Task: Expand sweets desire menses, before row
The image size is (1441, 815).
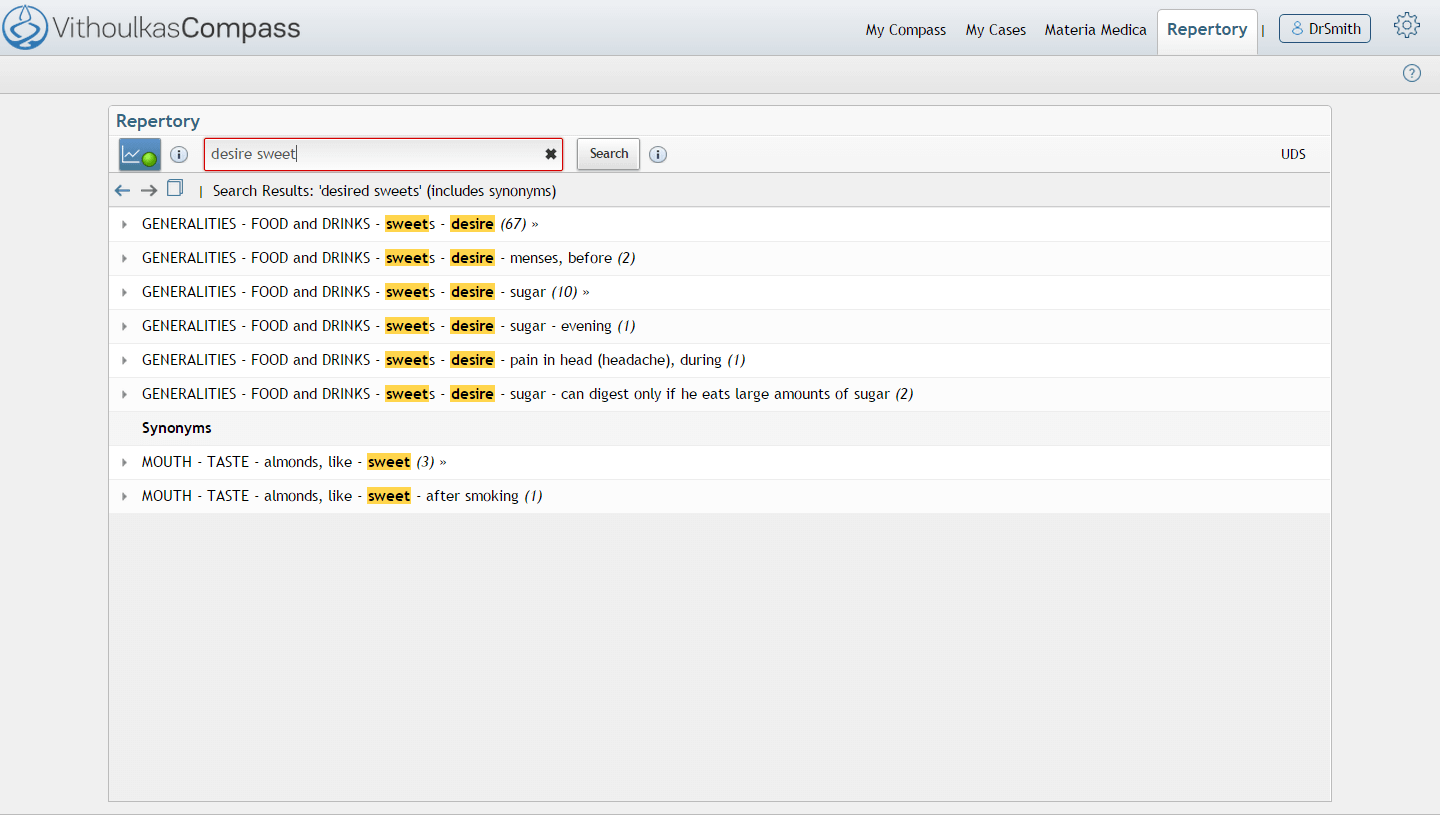Action: pos(124,258)
